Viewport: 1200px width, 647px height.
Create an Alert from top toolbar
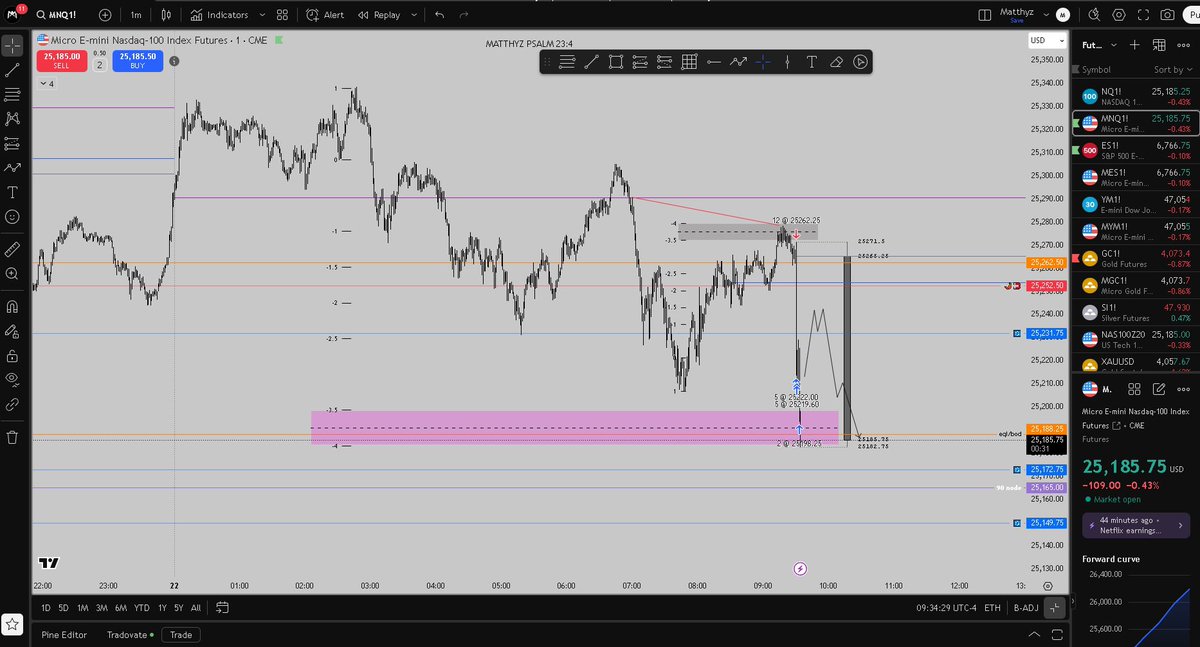click(x=326, y=15)
